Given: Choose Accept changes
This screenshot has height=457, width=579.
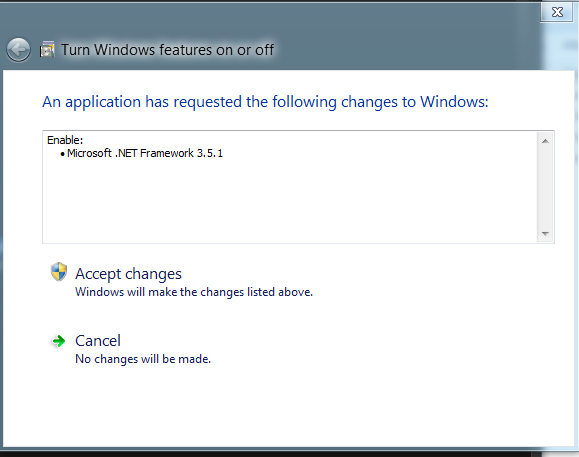Looking at the screenshot, I should 128,274.
